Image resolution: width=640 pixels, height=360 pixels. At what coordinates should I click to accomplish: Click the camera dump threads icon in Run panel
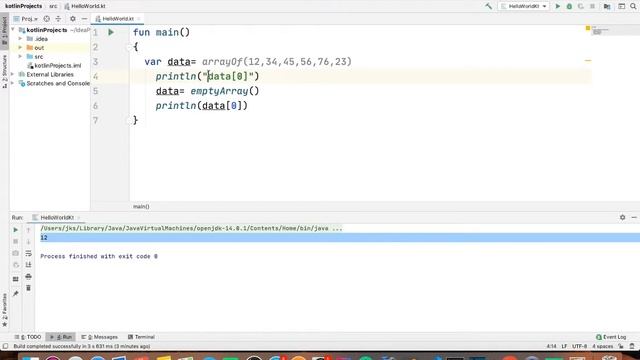[x=16, y=253]
